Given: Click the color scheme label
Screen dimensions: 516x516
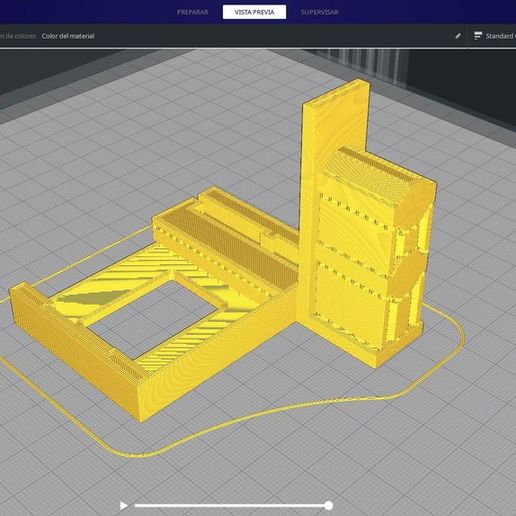Looking at the screenshot, I should click(x=18, y=36).
